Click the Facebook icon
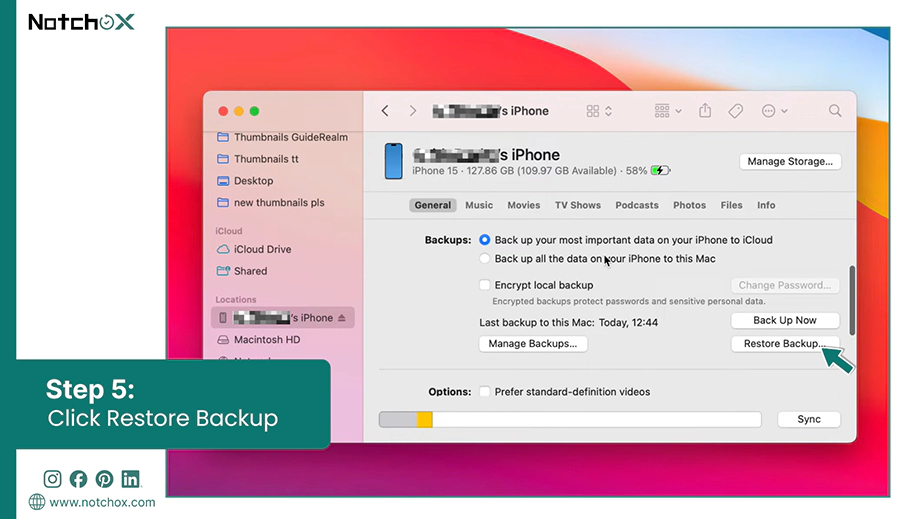922x519 pixels. click(78, 479)
